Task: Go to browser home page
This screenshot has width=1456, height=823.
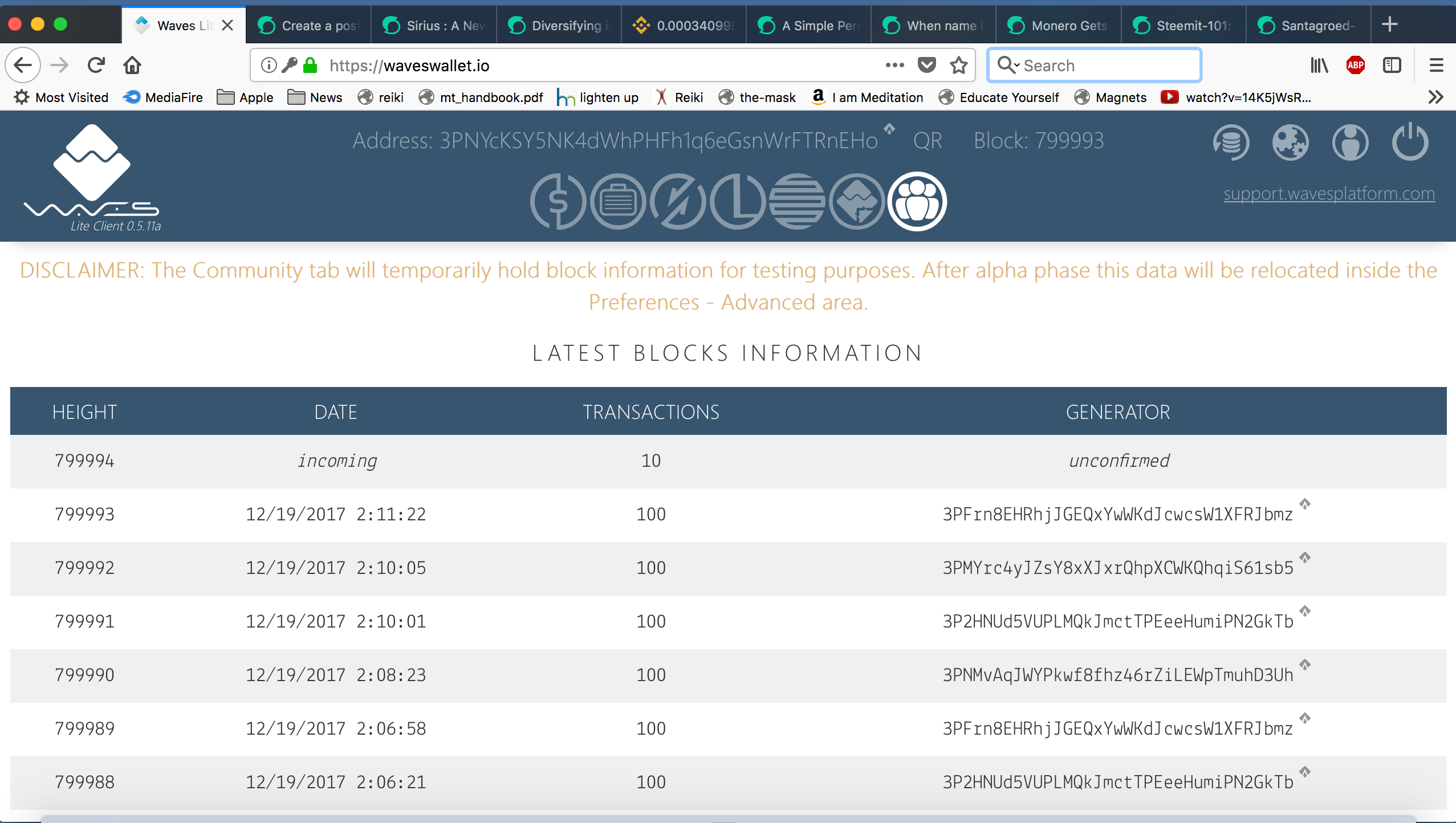Action: click(x=132, y=65)
